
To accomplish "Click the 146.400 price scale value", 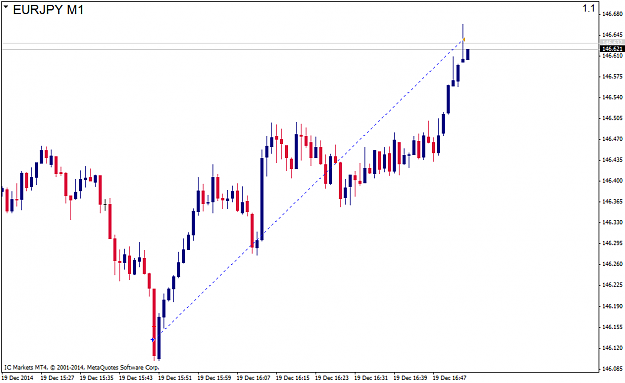I will pos(613,181).
